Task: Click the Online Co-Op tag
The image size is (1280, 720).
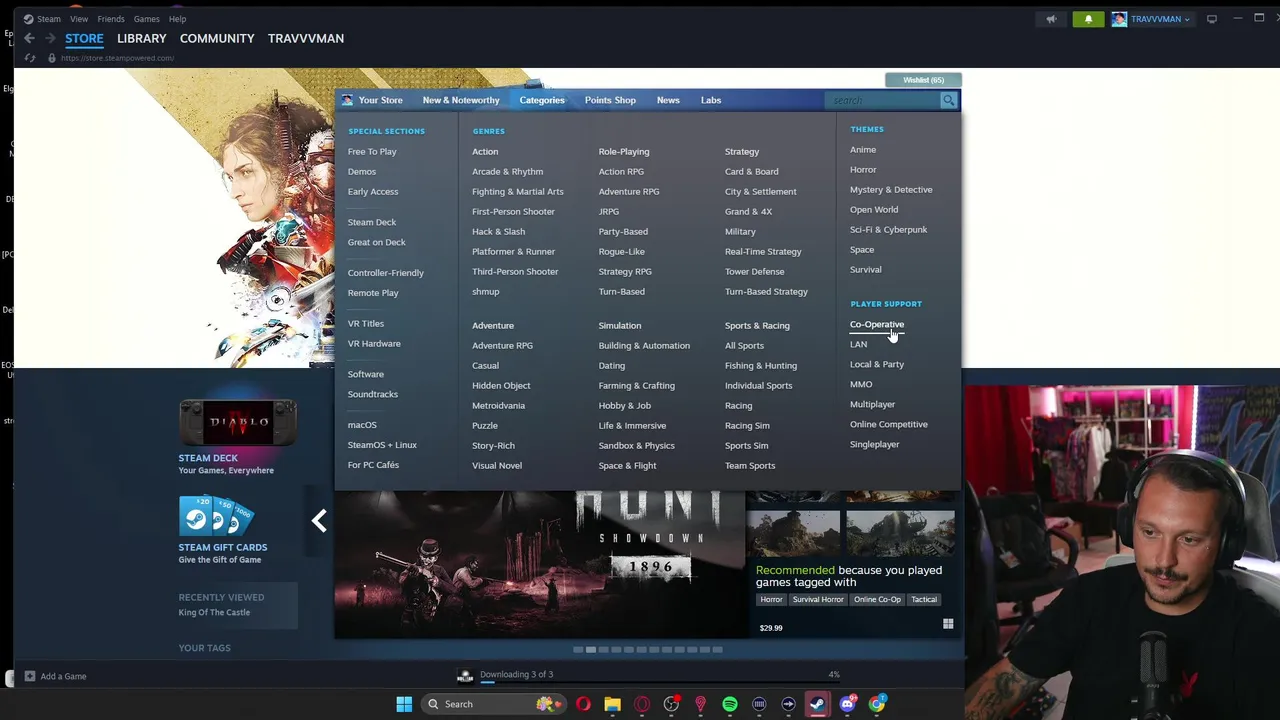Action: [x=877, y=599]
